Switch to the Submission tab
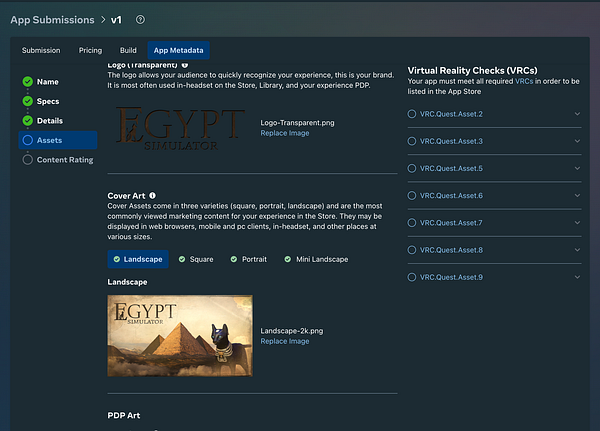Image resolution: width=600 pixels, height=431 pixels. point(41,50)
